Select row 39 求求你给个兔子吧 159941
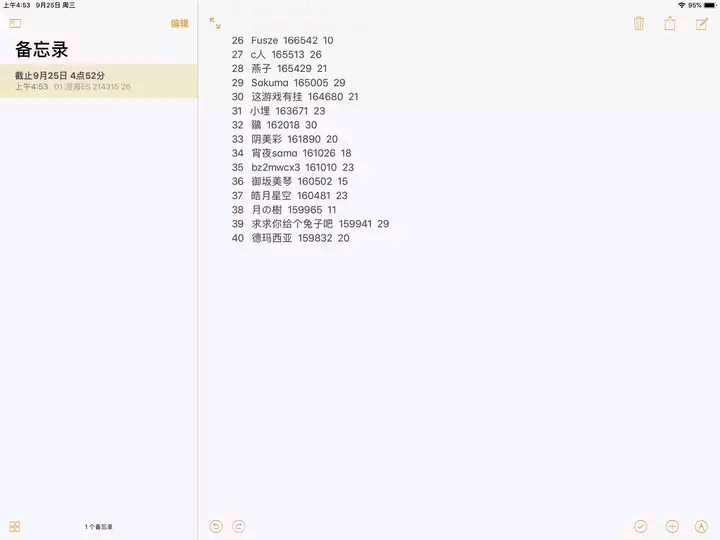This screenshot has height=540, width=720. pos(310,224)
